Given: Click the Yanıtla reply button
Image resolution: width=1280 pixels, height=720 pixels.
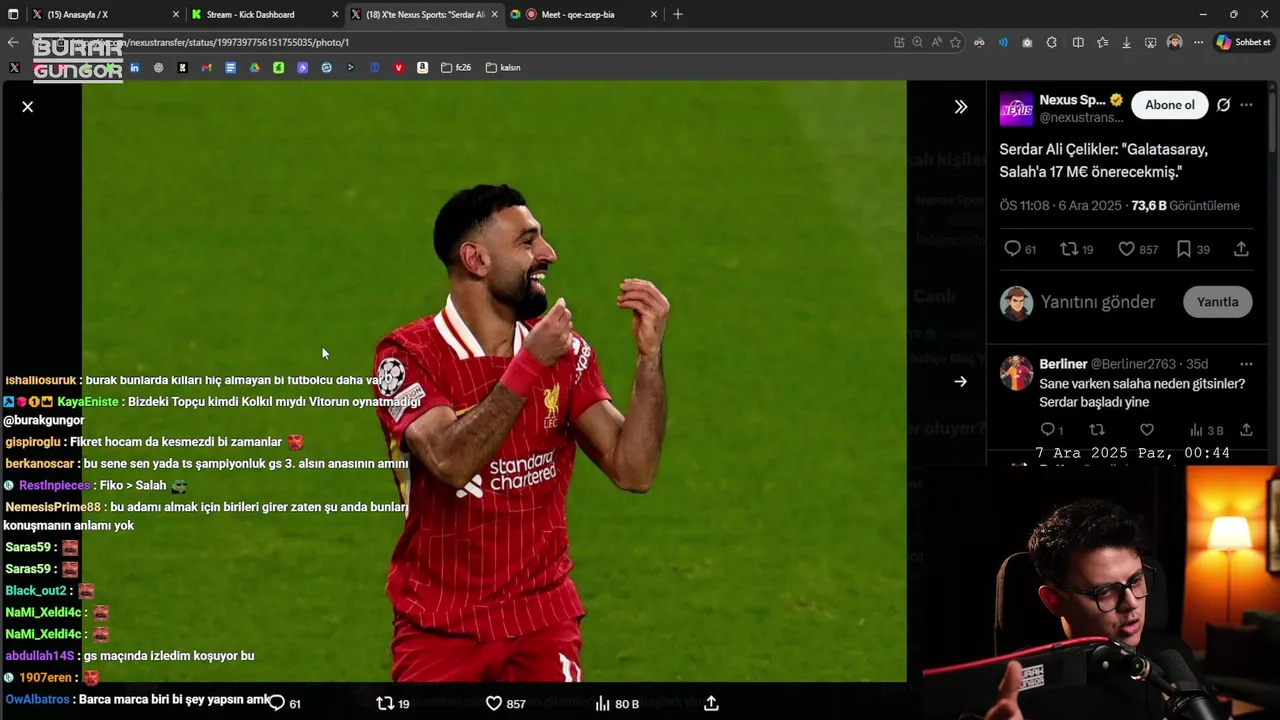Looking at the screenshot, I should pos(1217,302).
